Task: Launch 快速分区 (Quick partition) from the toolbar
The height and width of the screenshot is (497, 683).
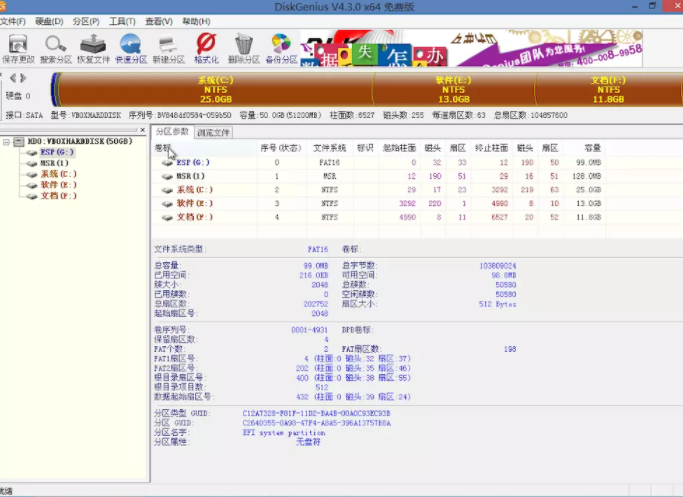Action: click(x=131, y=47)
